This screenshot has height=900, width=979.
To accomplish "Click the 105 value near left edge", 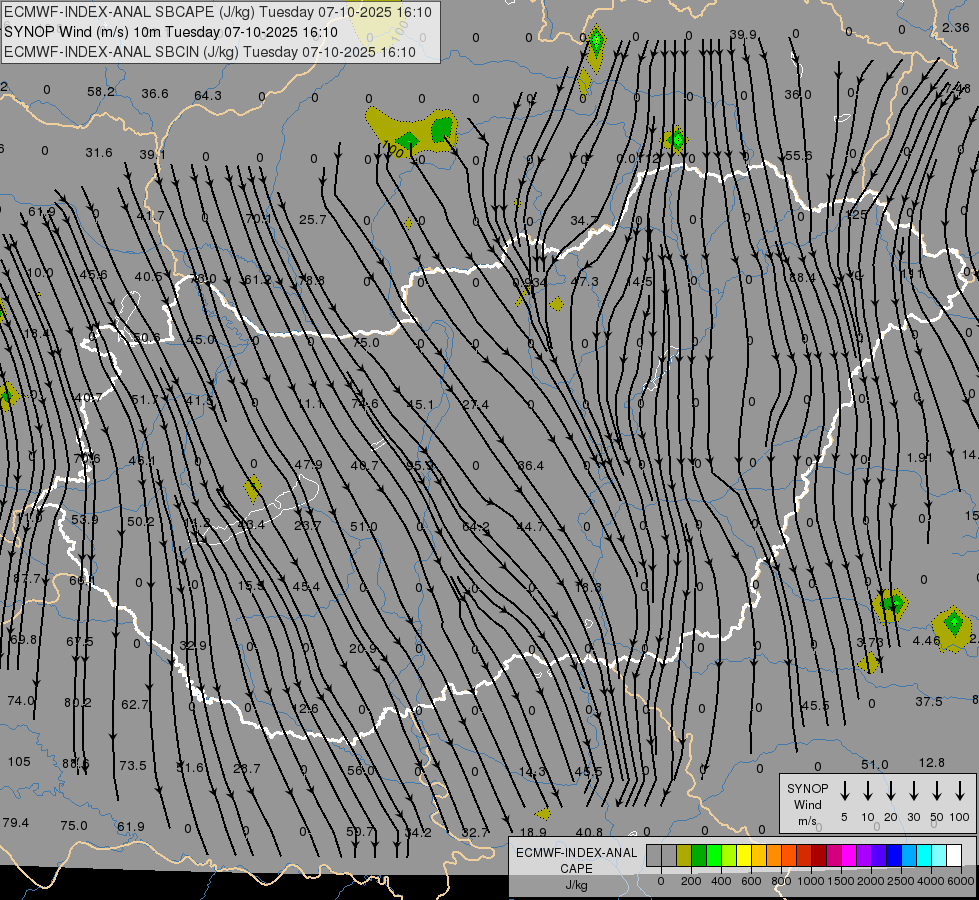I will pyautogui.click(x=19, y=761).
